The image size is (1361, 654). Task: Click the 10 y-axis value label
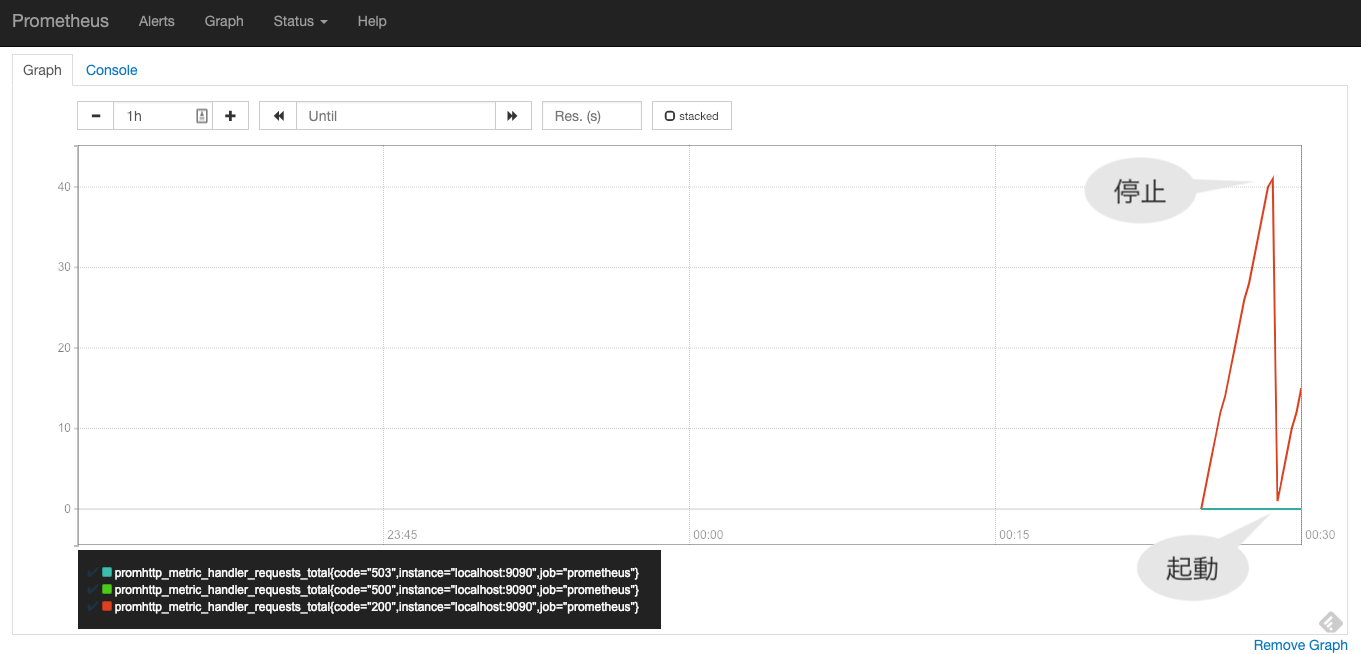pyautogui.click(x=65, y=428)
